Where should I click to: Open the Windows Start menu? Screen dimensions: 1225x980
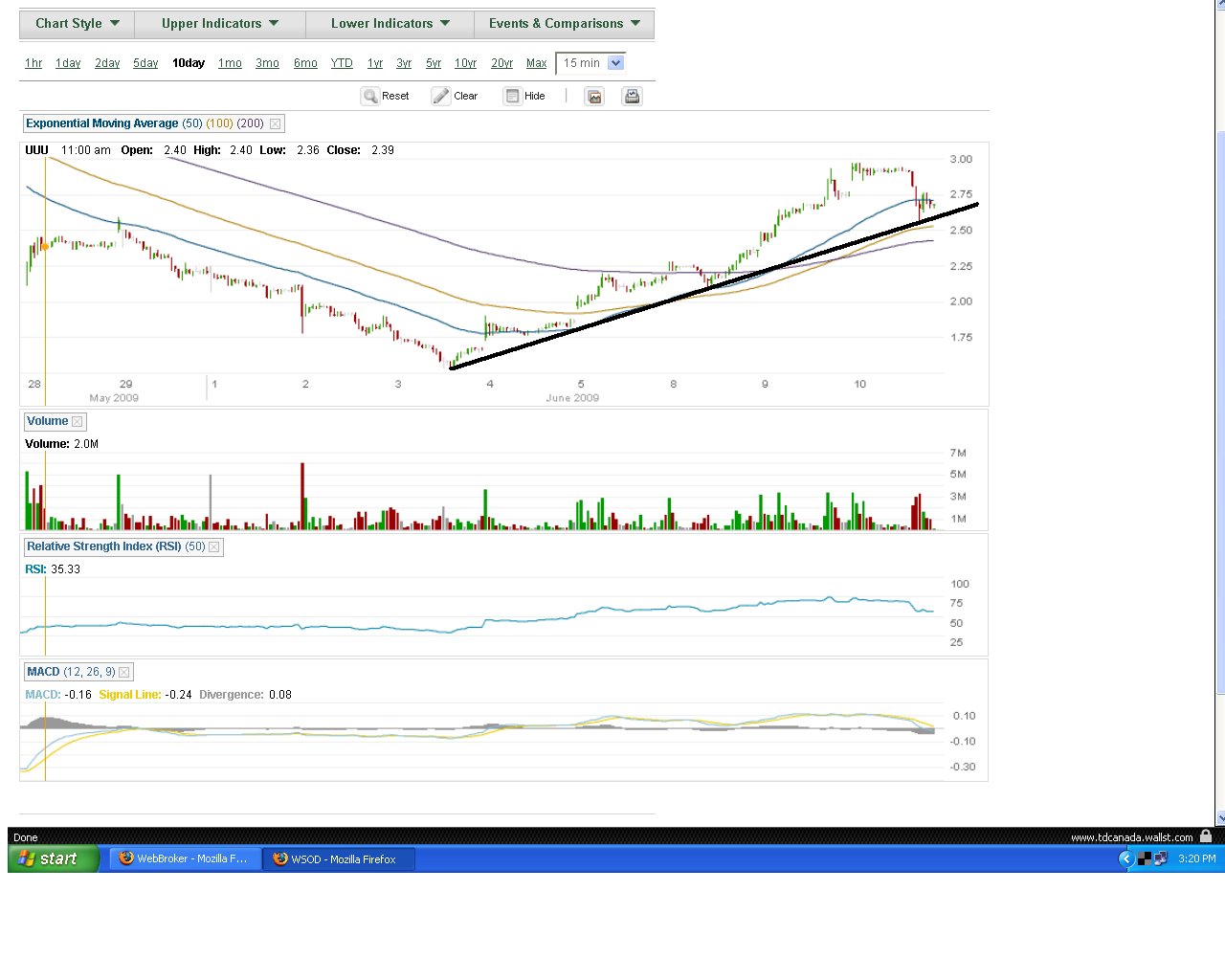tap(54, 858)
